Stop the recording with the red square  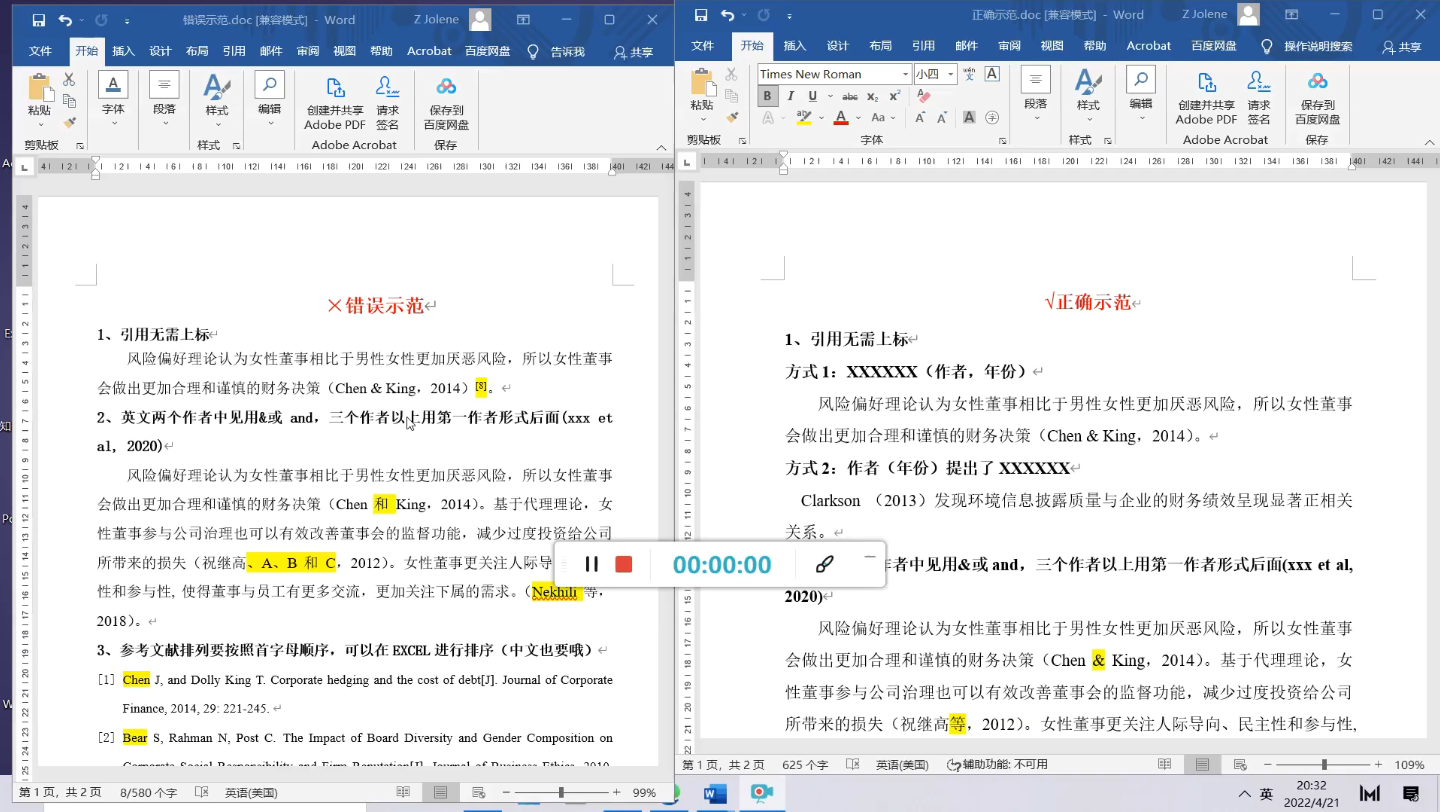[623, 564]
